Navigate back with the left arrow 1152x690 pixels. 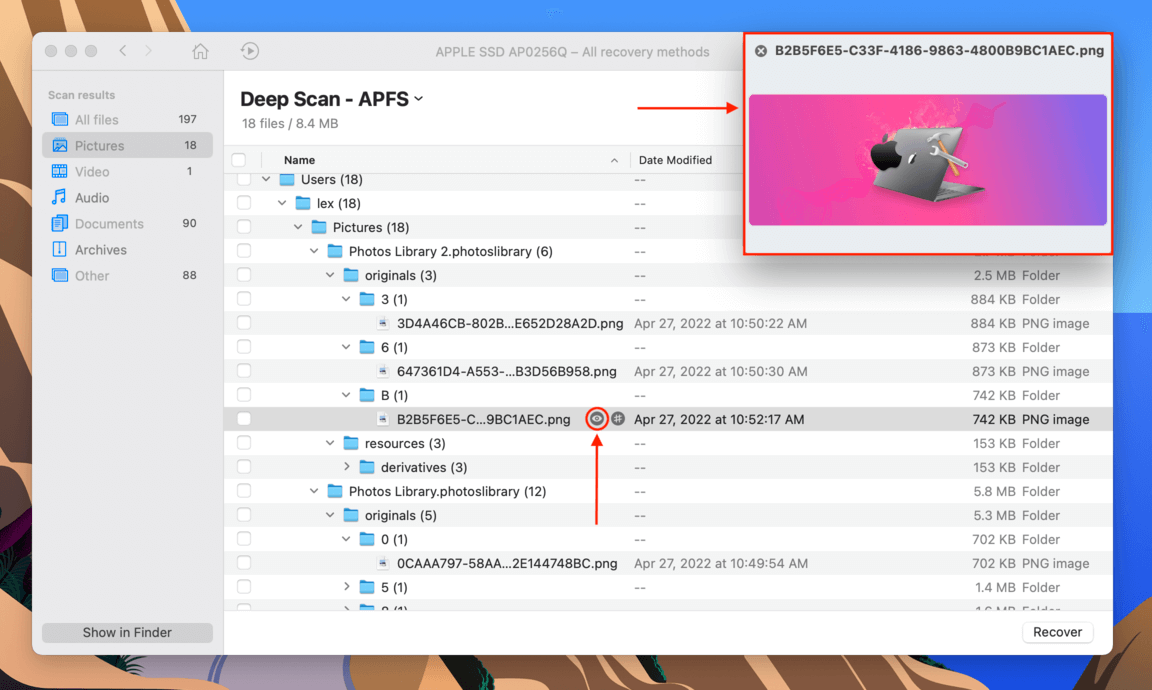pos(123,51)
